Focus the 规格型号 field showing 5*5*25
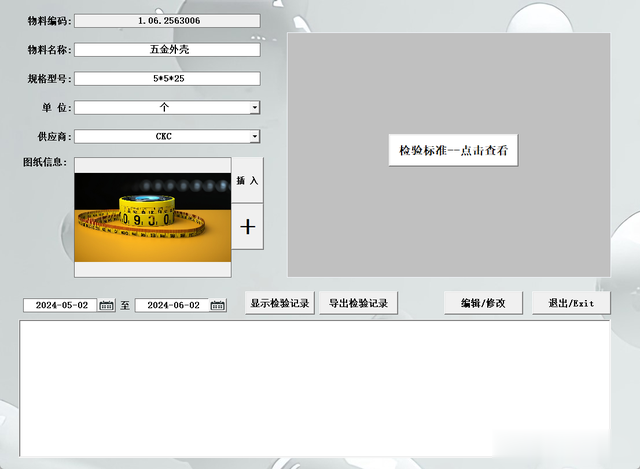 [167, 78]
